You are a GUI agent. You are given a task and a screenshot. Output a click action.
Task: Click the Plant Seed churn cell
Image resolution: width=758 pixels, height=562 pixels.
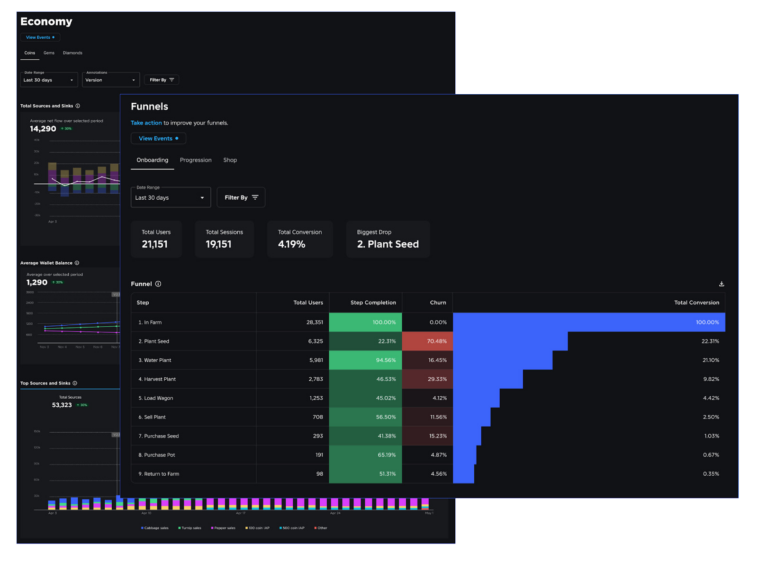pos(427,341)
